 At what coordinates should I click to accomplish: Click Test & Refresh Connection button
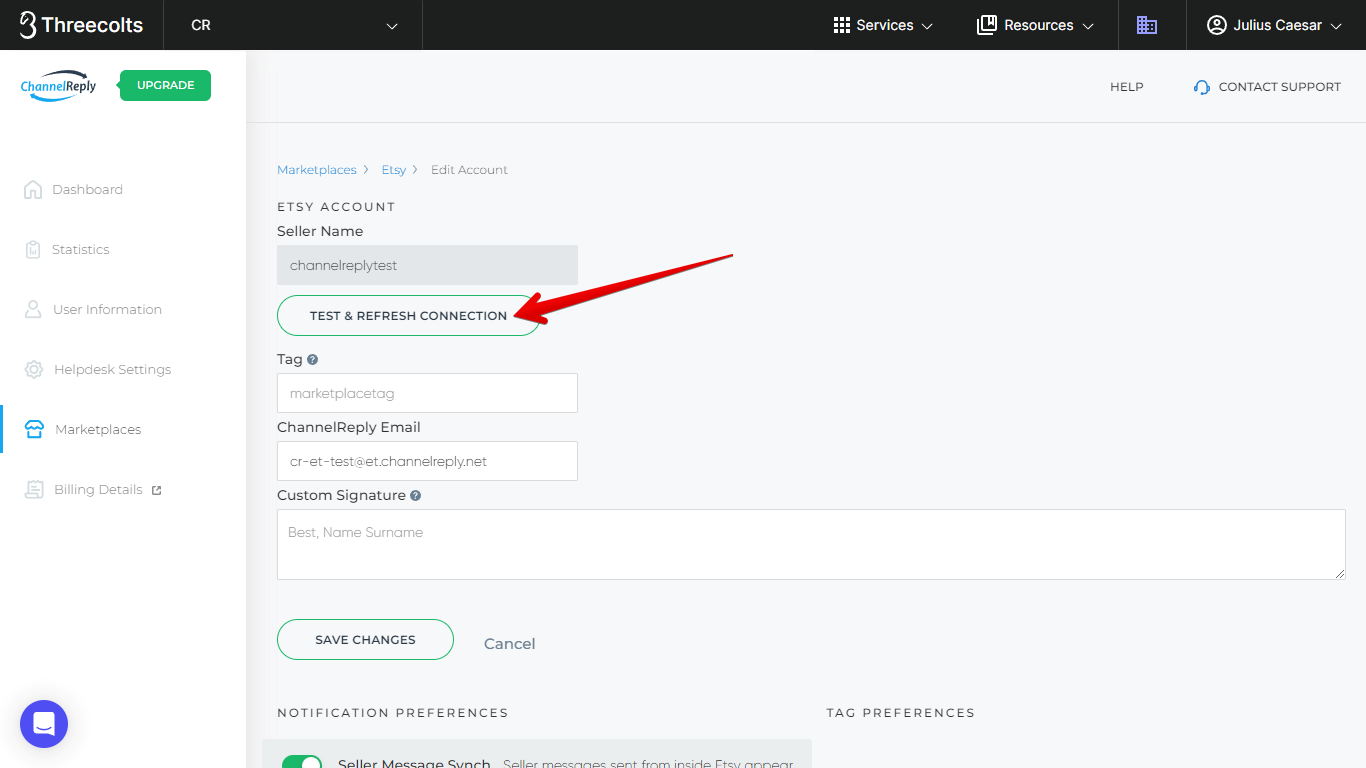point(408,315)
